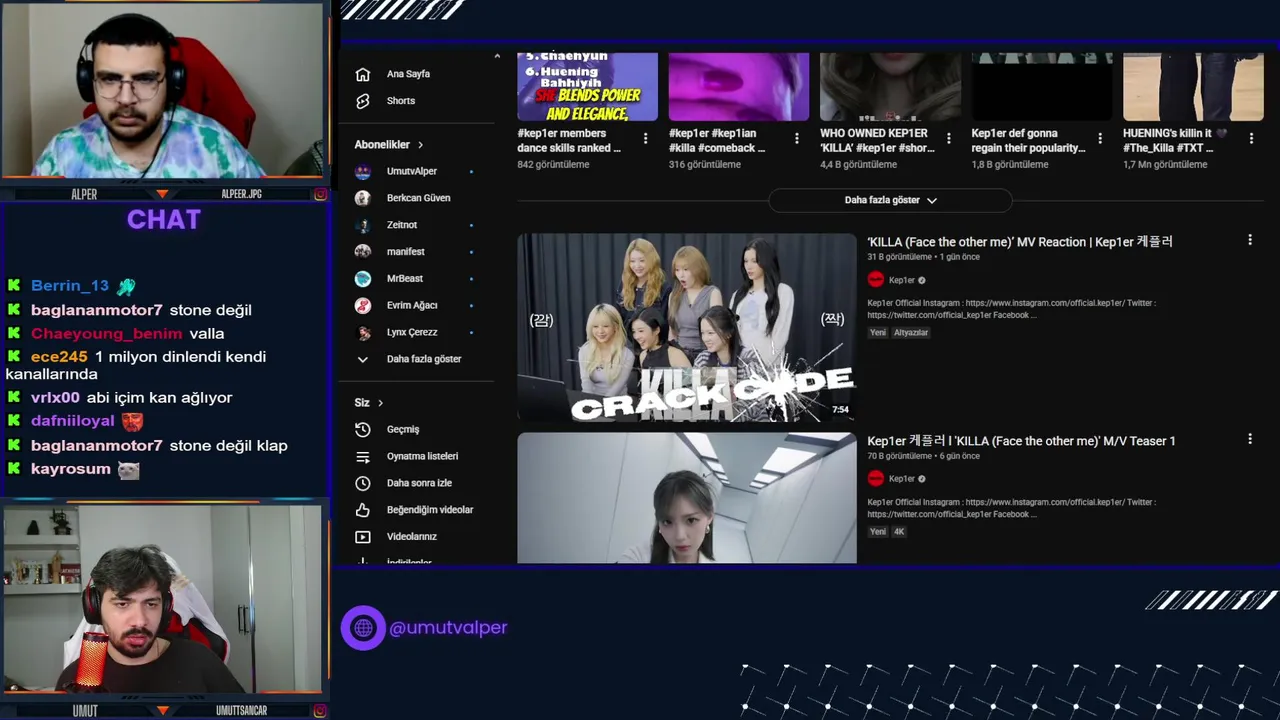Open options for "HUENING's killin it" short
Viewport: 1280px width, 720px height.
point(1251,138)
